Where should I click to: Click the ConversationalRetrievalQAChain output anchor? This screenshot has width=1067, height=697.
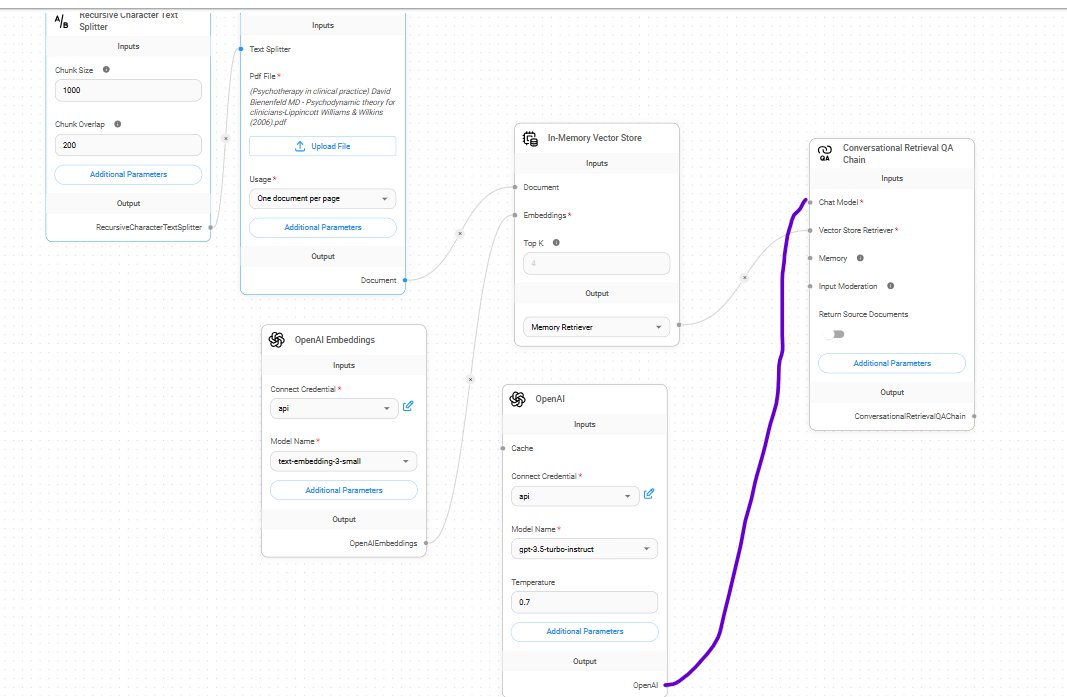[974, 416]
